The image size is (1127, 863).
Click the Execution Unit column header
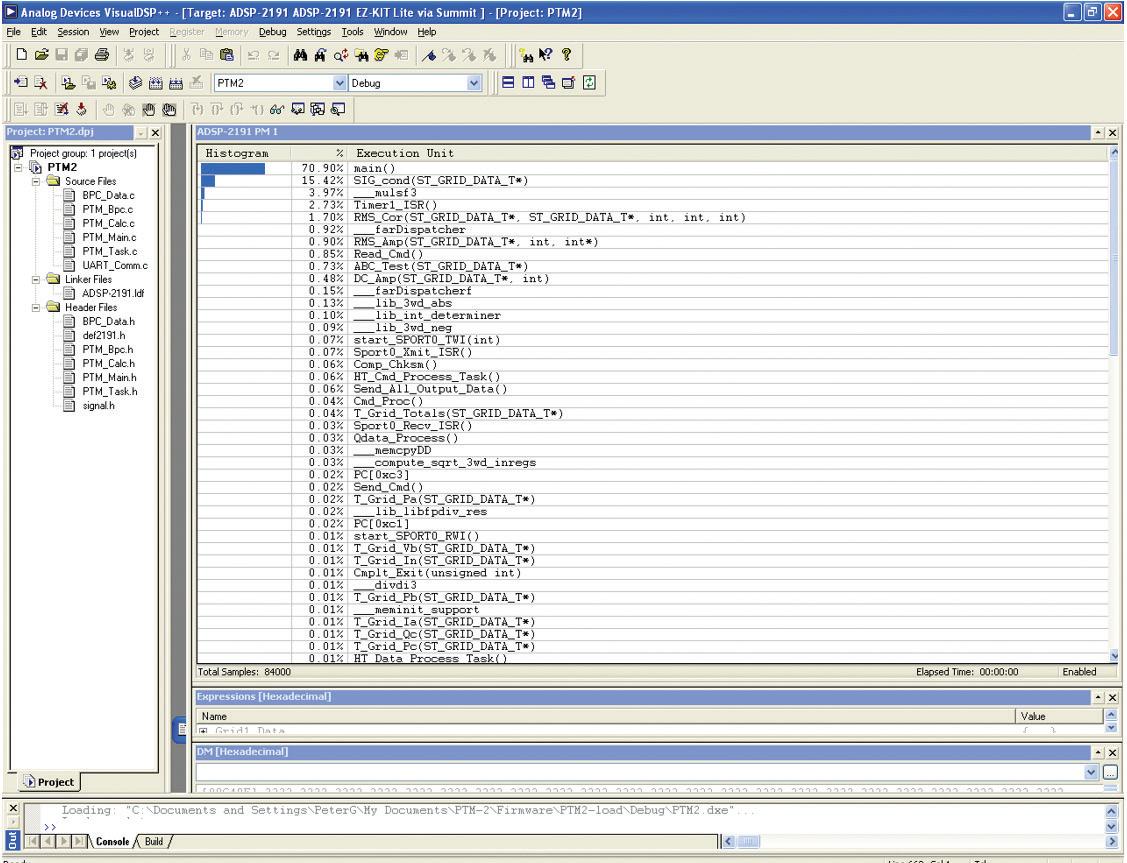pos(727,153)
